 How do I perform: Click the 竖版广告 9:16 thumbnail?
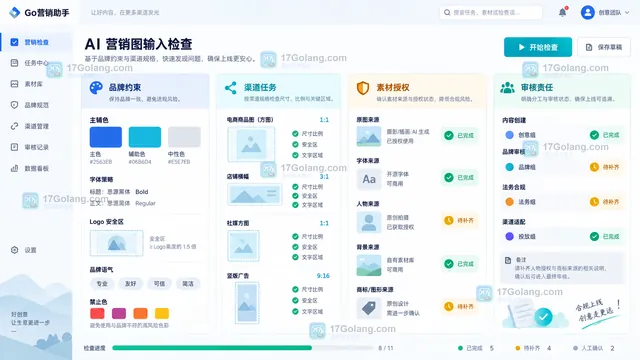pyautogui.click(x=247, y=303)
